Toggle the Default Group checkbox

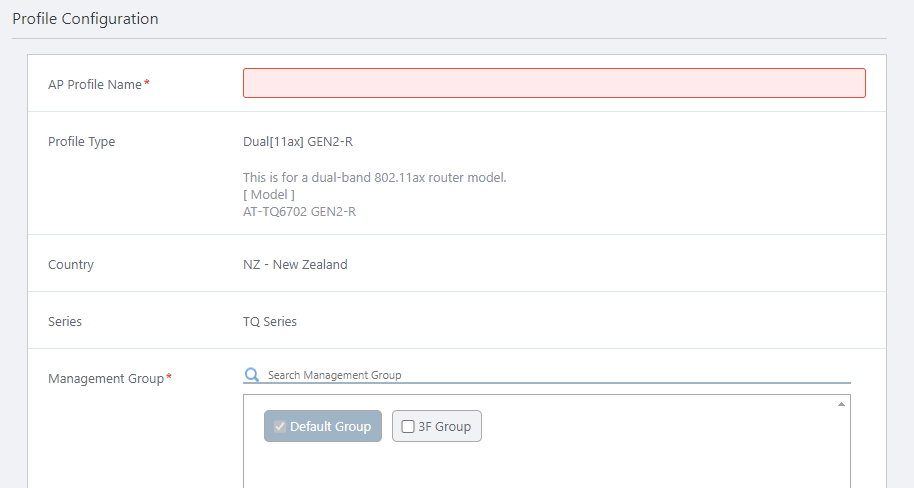pos(280,427)
